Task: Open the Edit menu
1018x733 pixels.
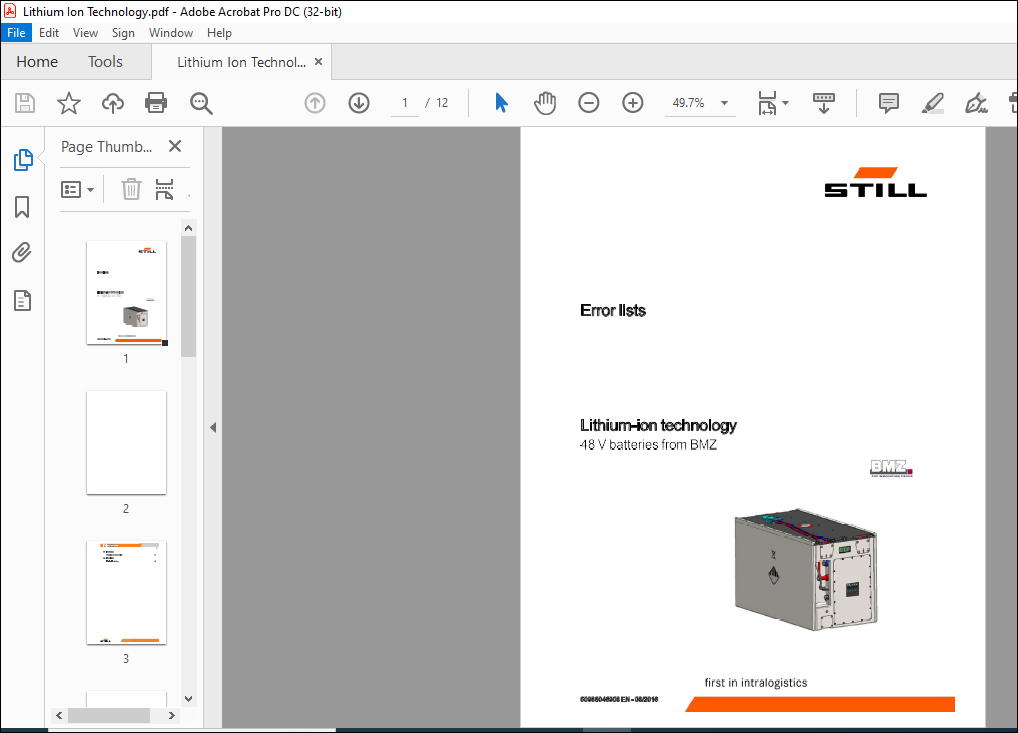Action: click(x=49, y=32)
